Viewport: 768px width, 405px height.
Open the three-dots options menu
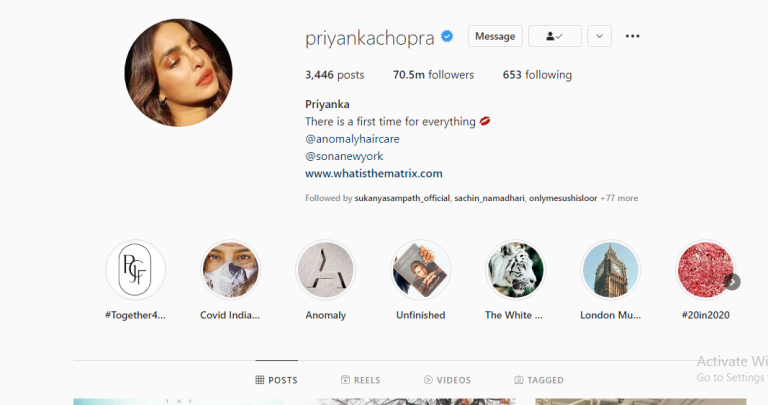tap(632, 36)
